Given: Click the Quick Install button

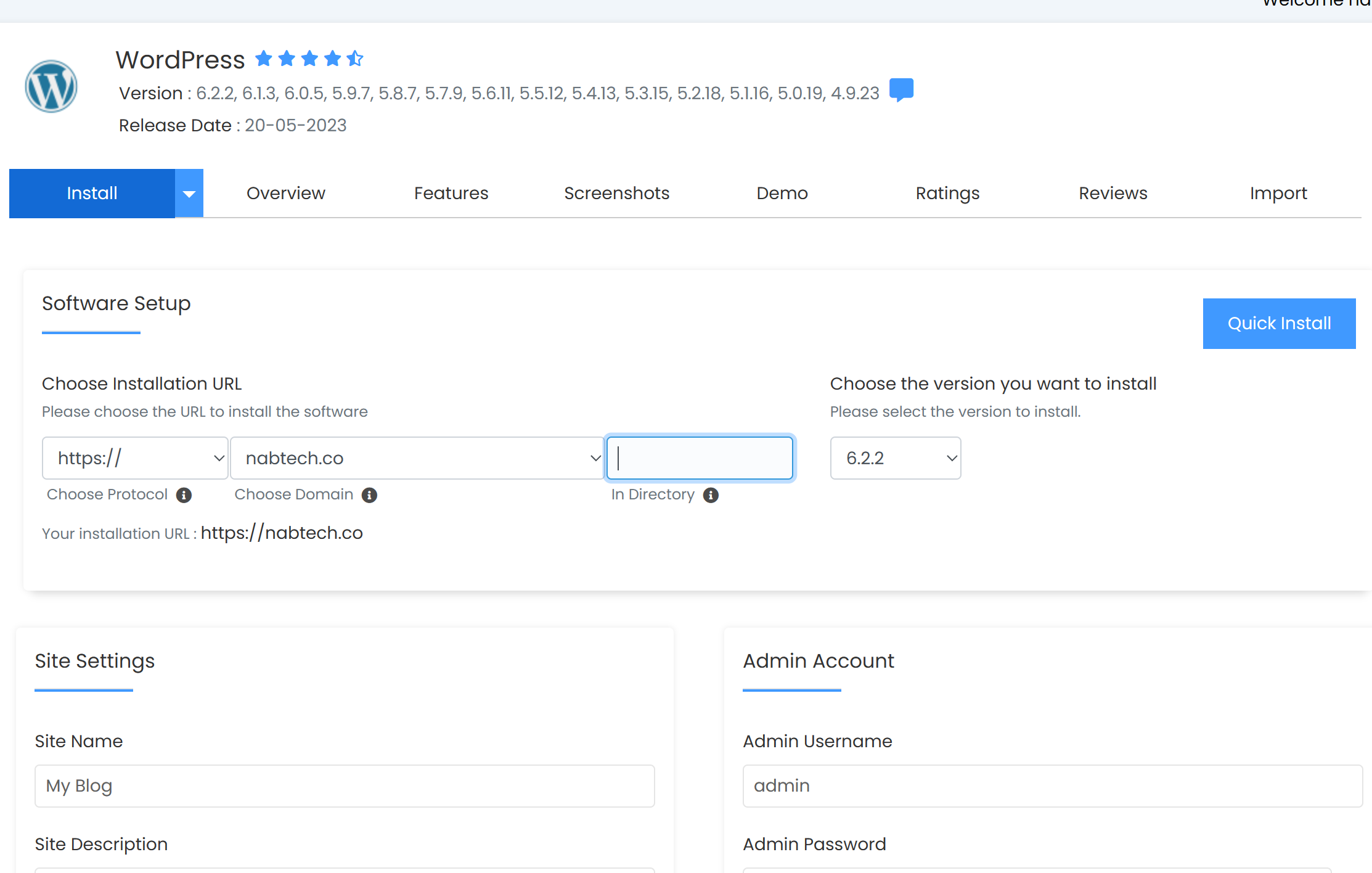Looking at the screenshot, I should pyautogui.click(x=1279, y=324).
